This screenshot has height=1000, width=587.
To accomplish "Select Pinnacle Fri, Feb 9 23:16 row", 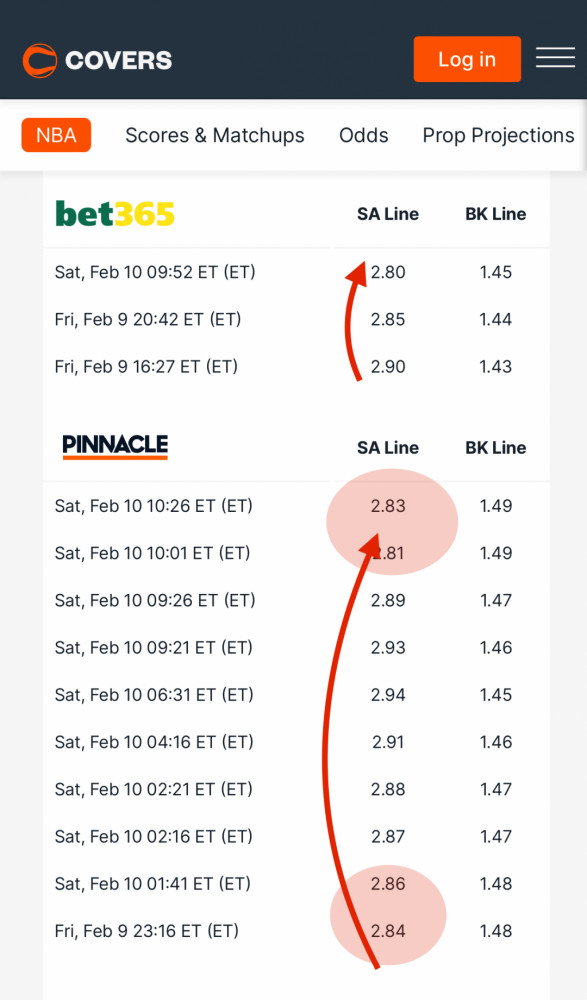I will (x=296, y=931).
